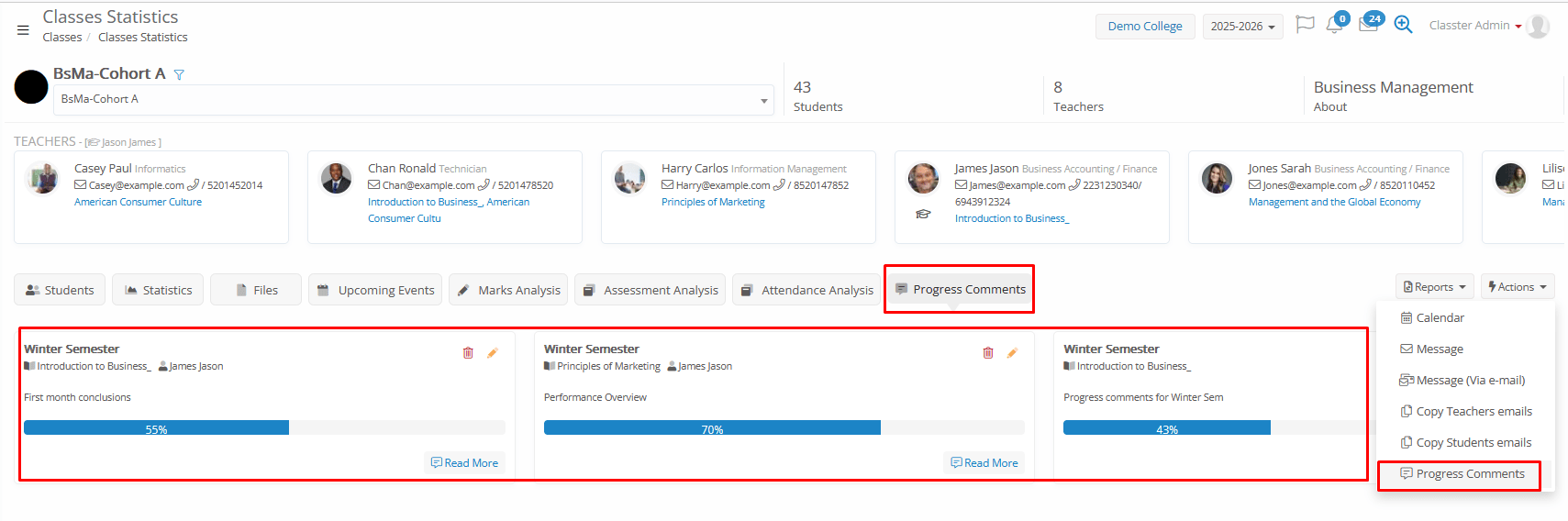This screenshot has height=521, width=1568.
Task: Open the 2025-2026 academic year dropdown
Action: [x=1242, y=27]
